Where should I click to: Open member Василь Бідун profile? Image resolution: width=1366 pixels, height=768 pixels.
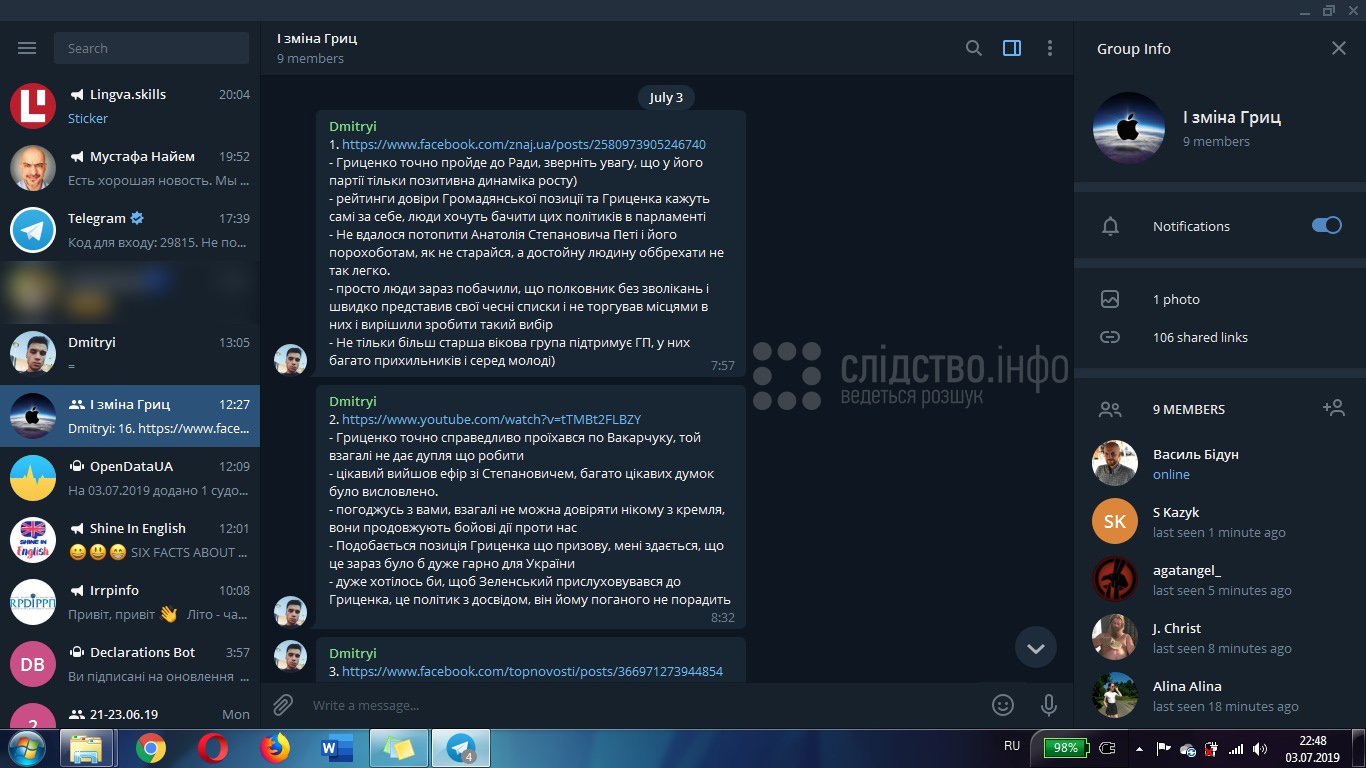click(x=1220, y=463)
